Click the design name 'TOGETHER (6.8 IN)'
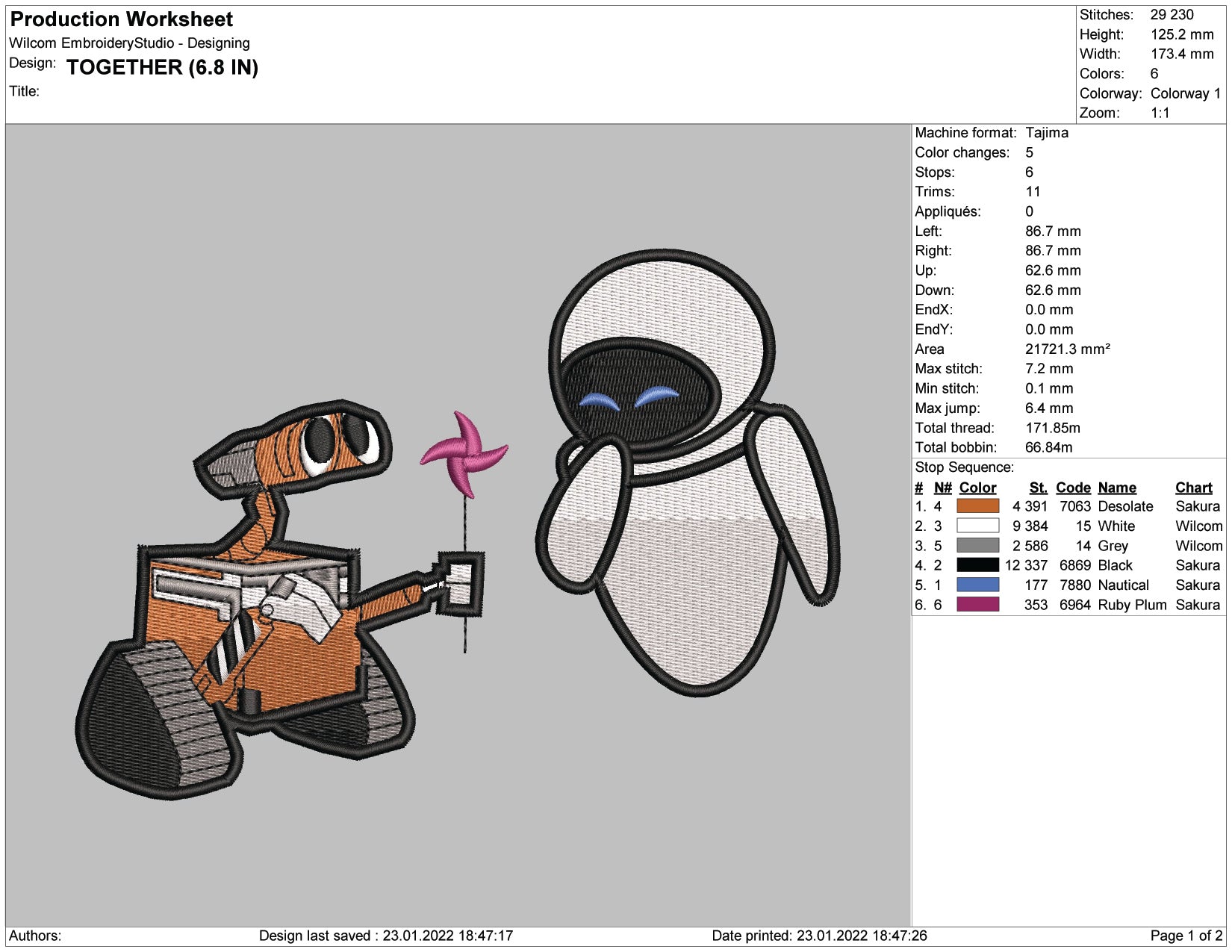Image resolution: width=1232 pixels, height=952 pixels. (162, 67)
